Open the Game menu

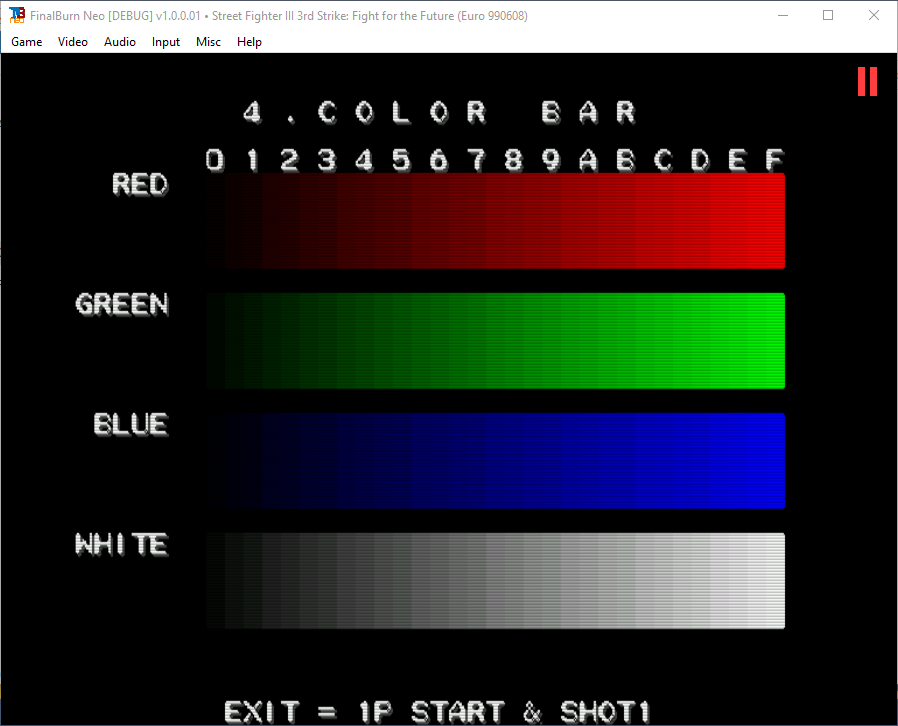pyautogui.click(x=26, y=42)
